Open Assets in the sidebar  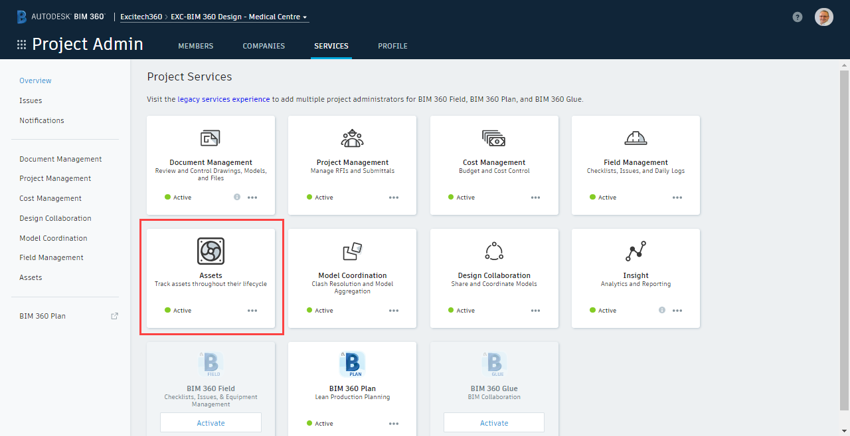(30, 277)
